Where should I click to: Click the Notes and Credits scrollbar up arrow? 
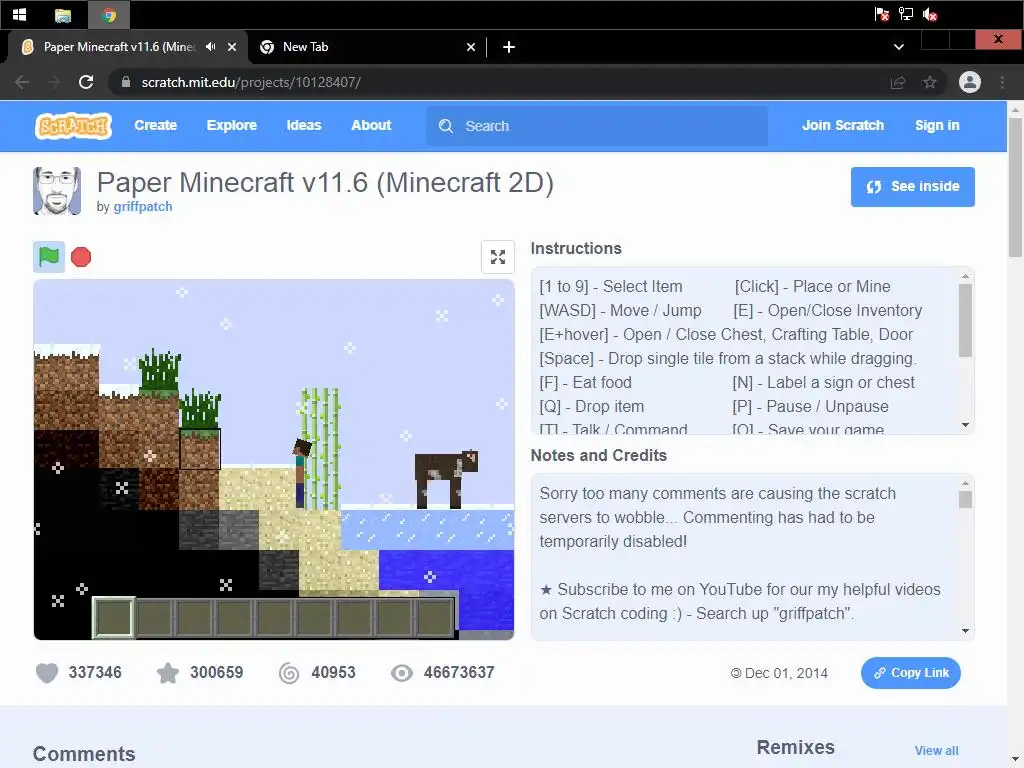(965, 483)
